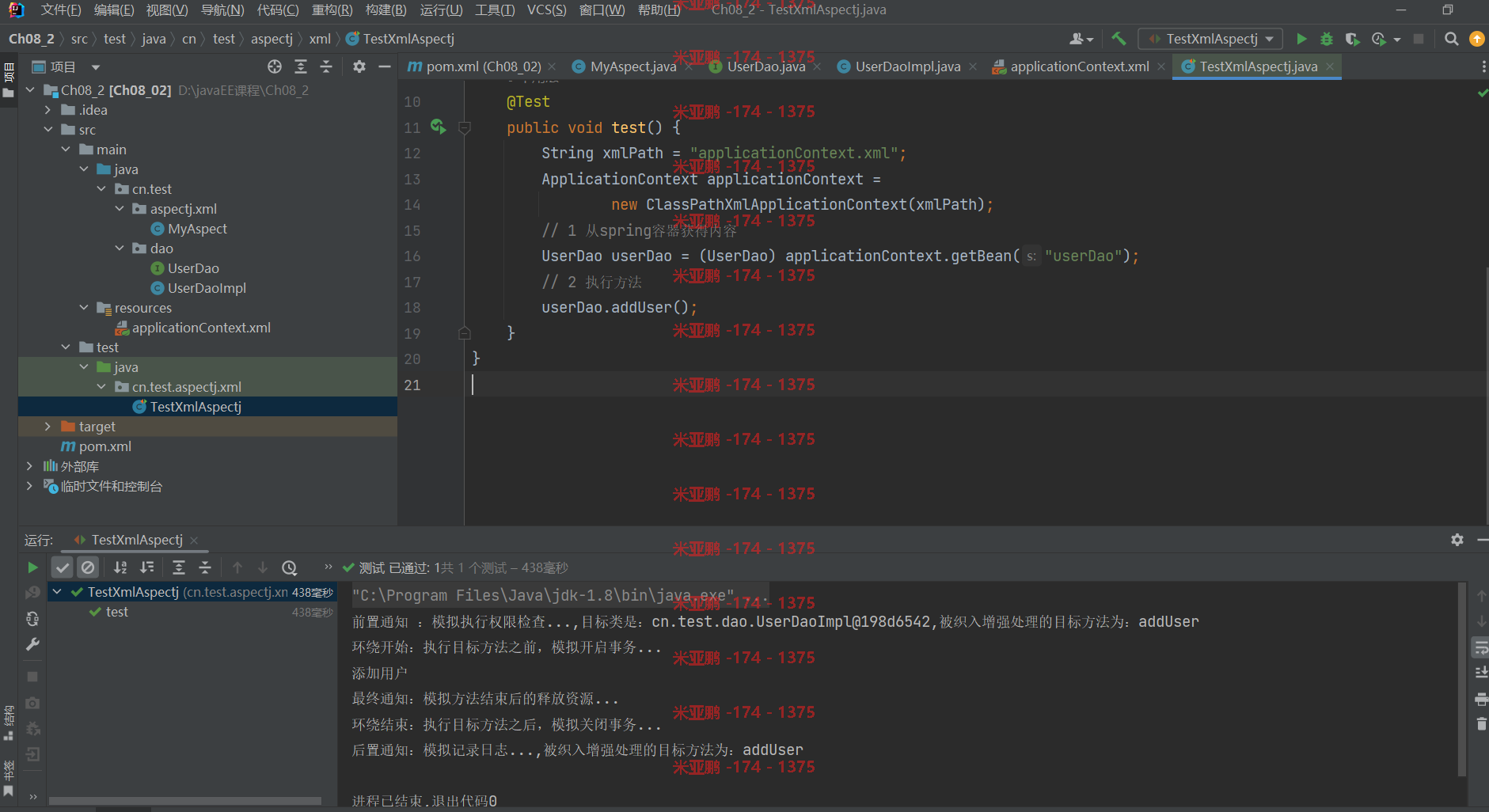Open test history clock icon
Image resolution: width=1489 pixels, height=812 pixels.
tap(290, 567)
